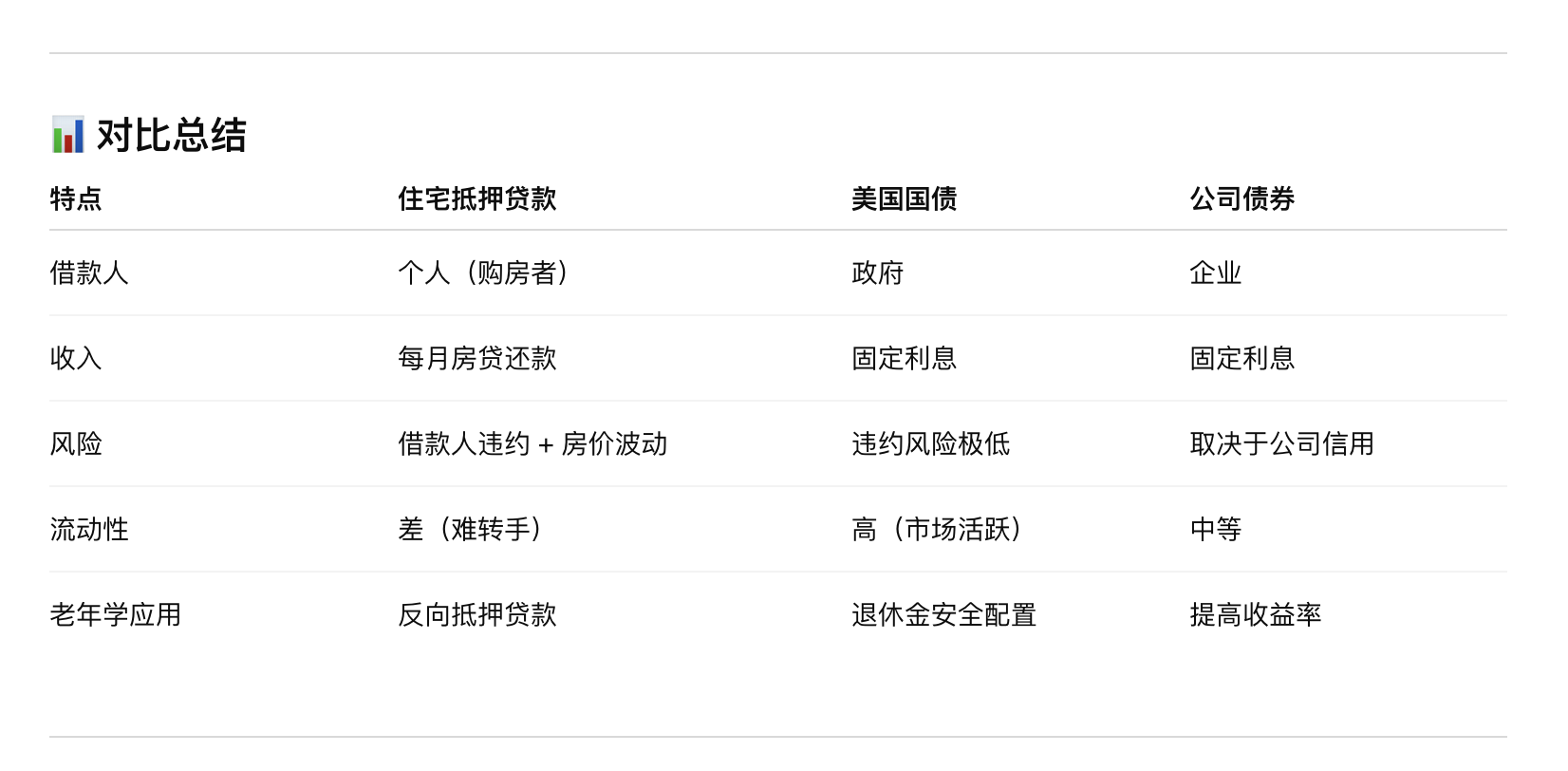Click the 收入 row label
This screenshot has width=1568, height=771.
click(x=76, y=358)
